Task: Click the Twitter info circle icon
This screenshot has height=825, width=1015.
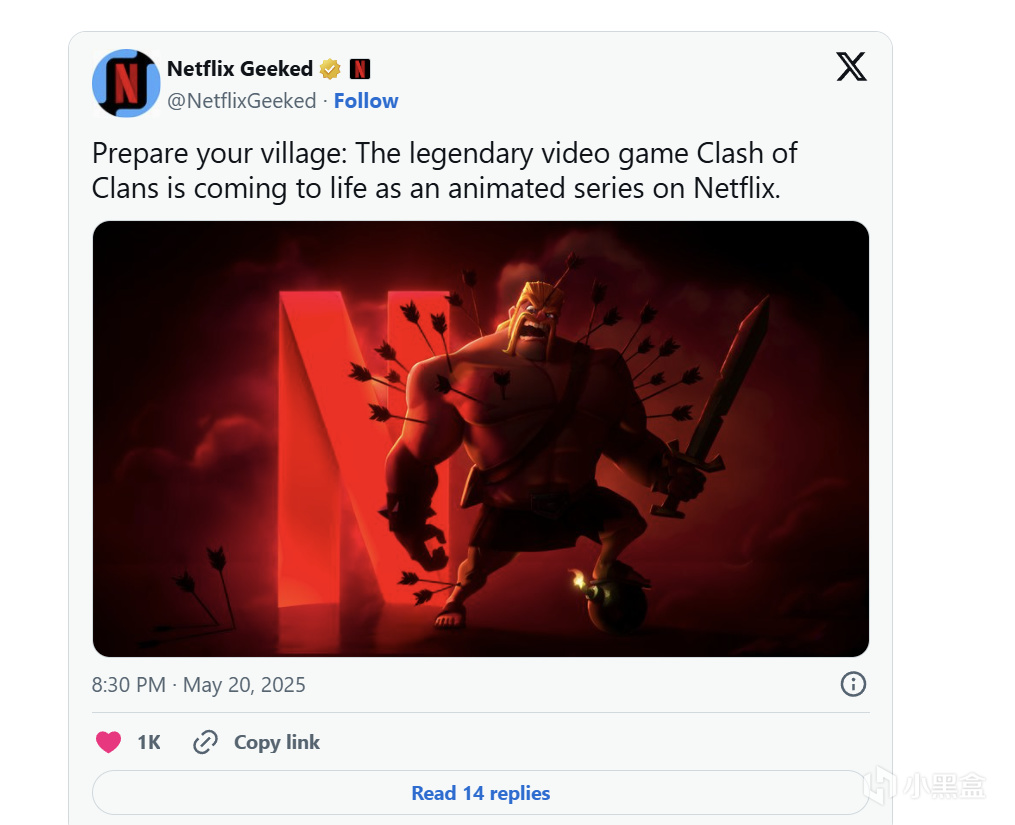Action: [853, 684]
